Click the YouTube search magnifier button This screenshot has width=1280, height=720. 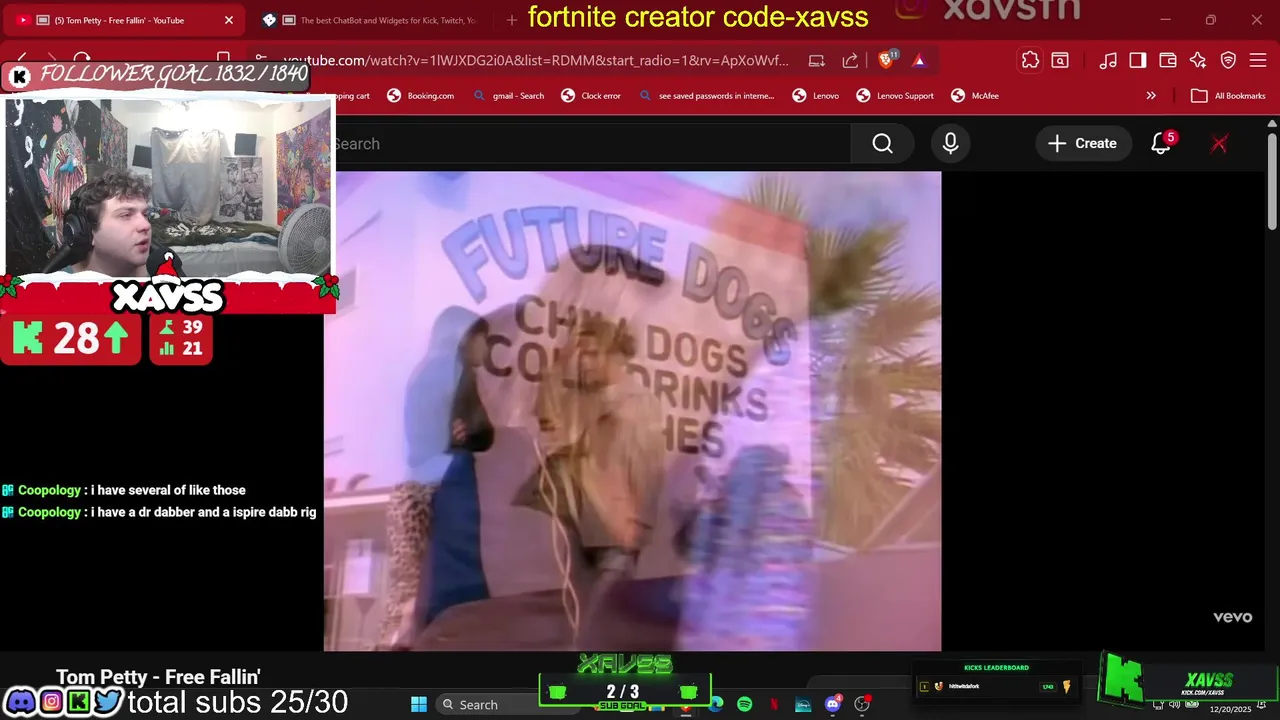tap(882, 143)
